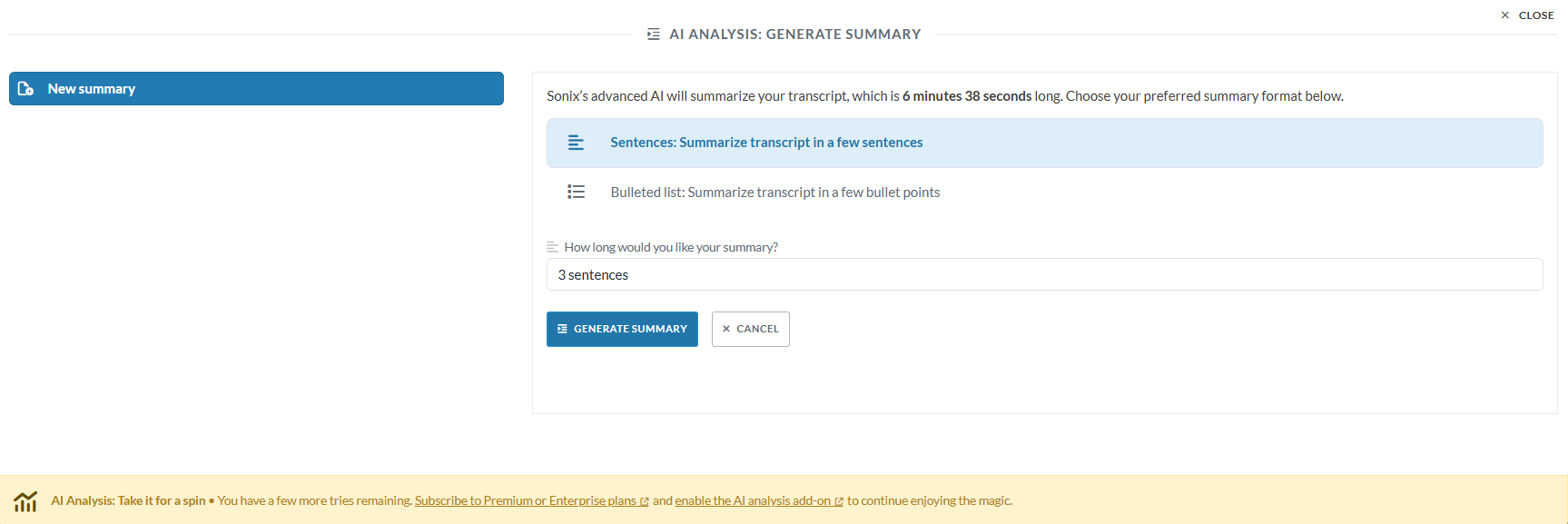Follow the enable AI analysis add-on link

[x=753, y=500]
